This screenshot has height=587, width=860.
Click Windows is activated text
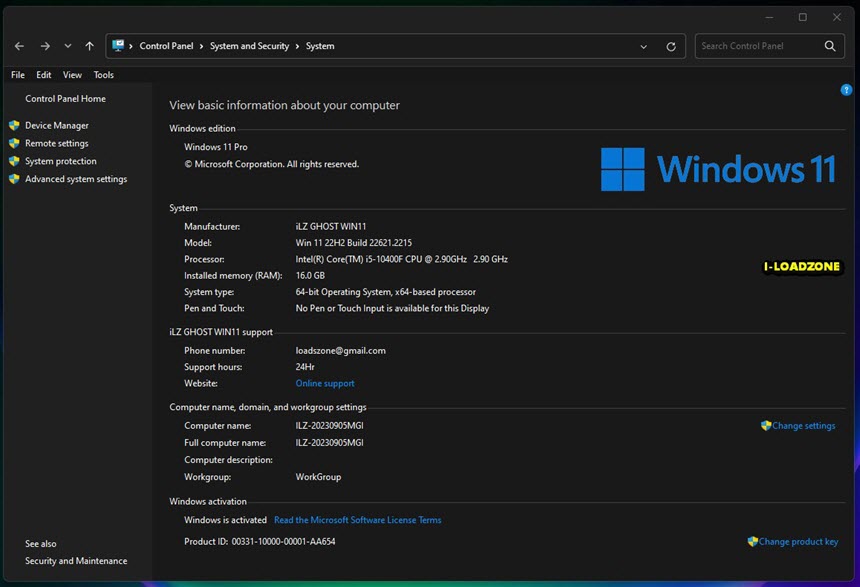pos(225,520)
